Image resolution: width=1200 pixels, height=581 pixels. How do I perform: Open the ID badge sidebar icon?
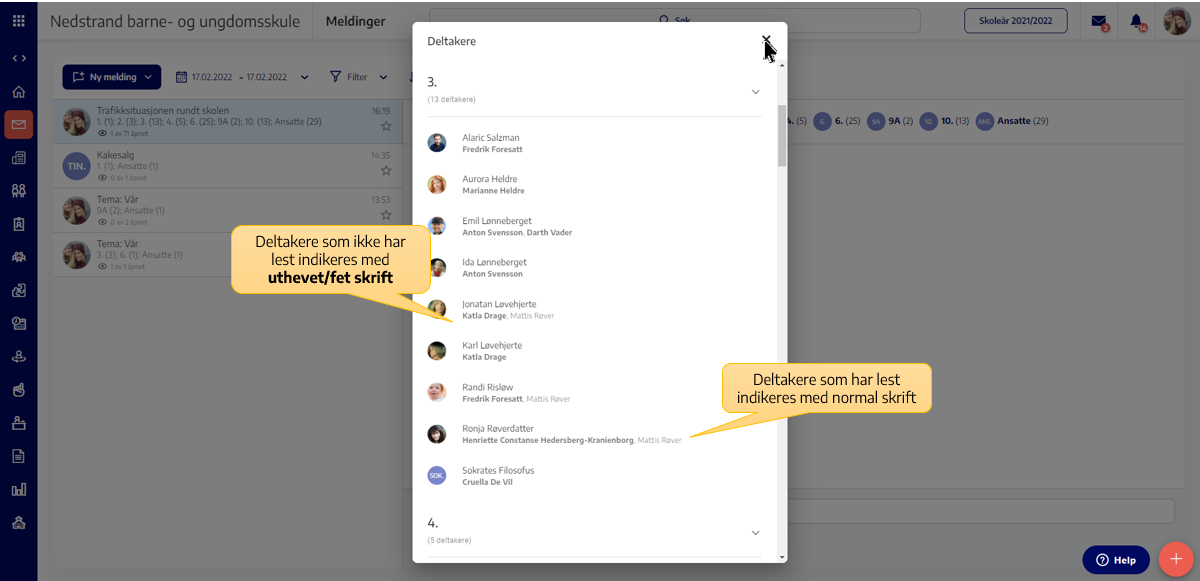[x=19, y=224]
